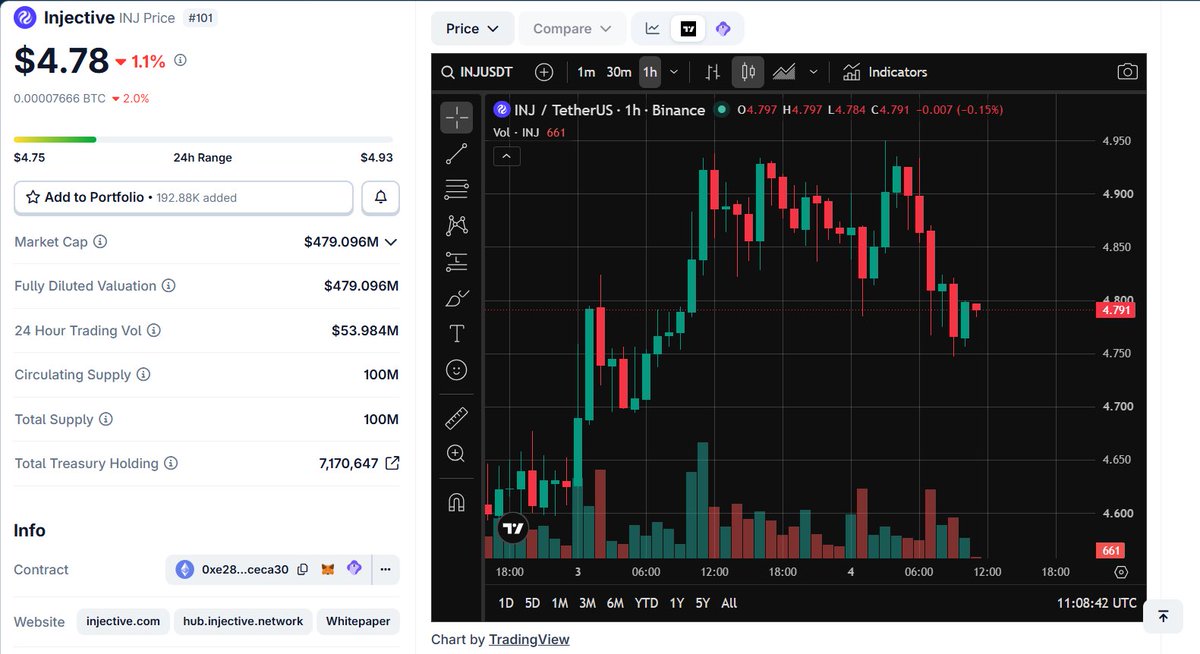Image resolution: width=1200 pixels, height=654 pixels.
Task: Add a symbol to compare with plus icon
Action: point(544,72)
